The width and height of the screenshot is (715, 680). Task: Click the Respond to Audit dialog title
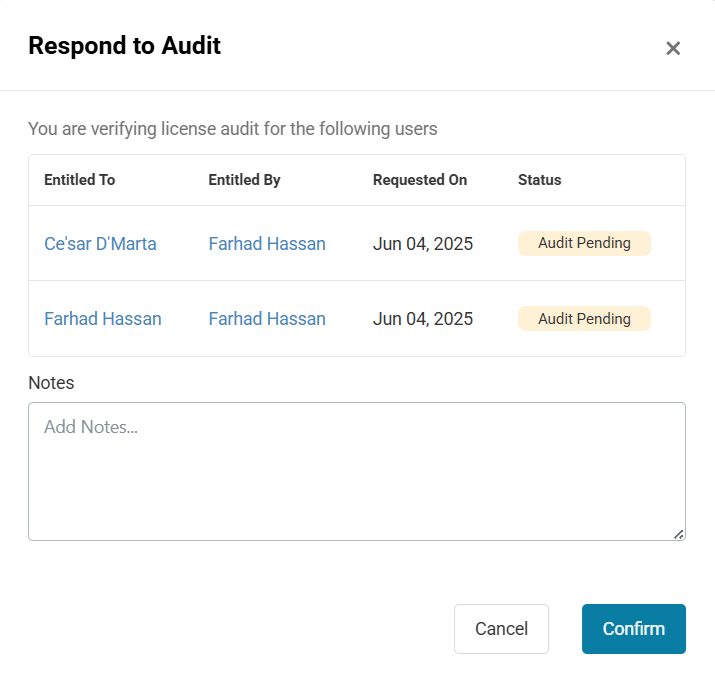(x=124, y=46)
